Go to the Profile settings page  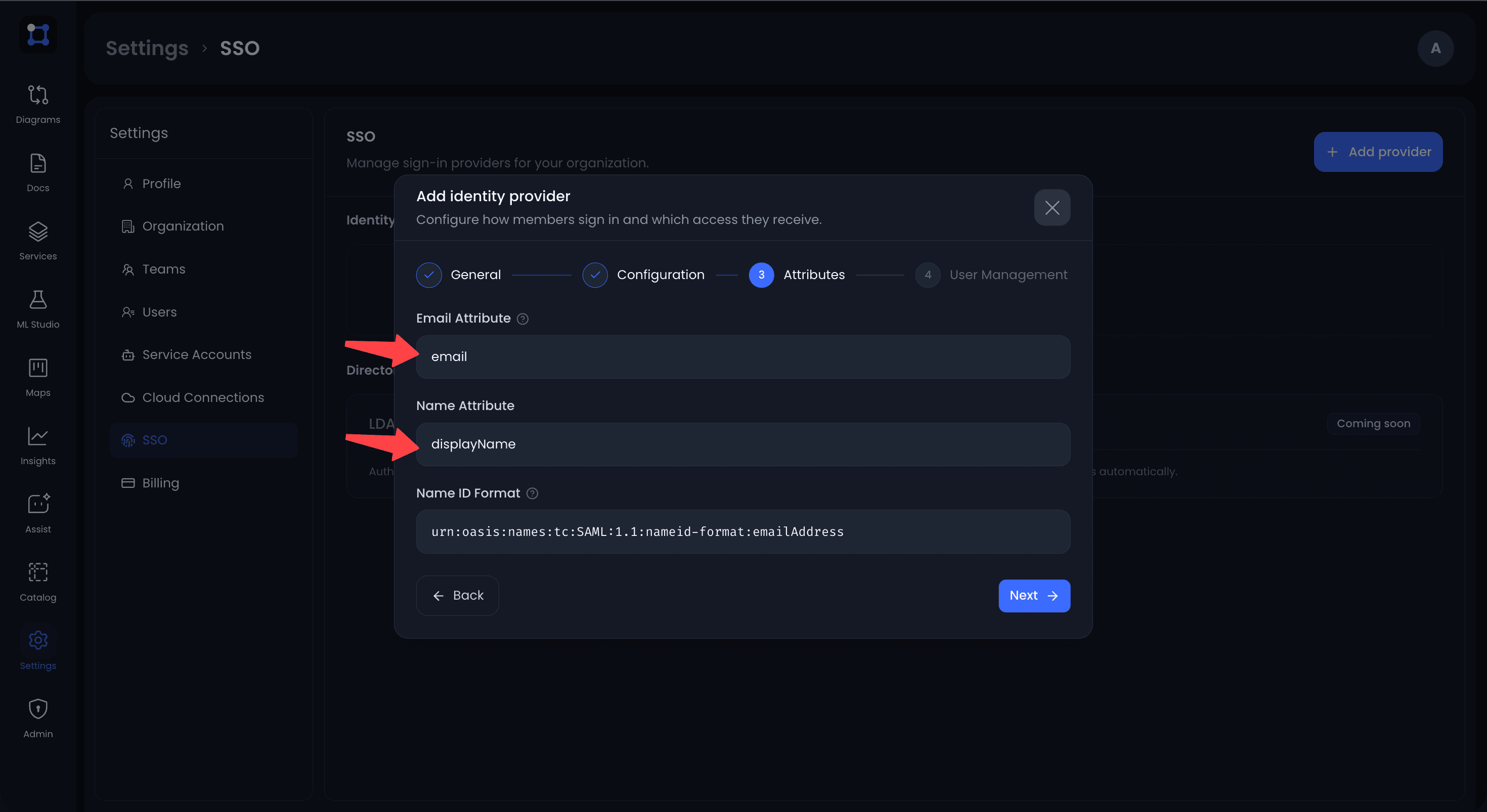(203, 184)
